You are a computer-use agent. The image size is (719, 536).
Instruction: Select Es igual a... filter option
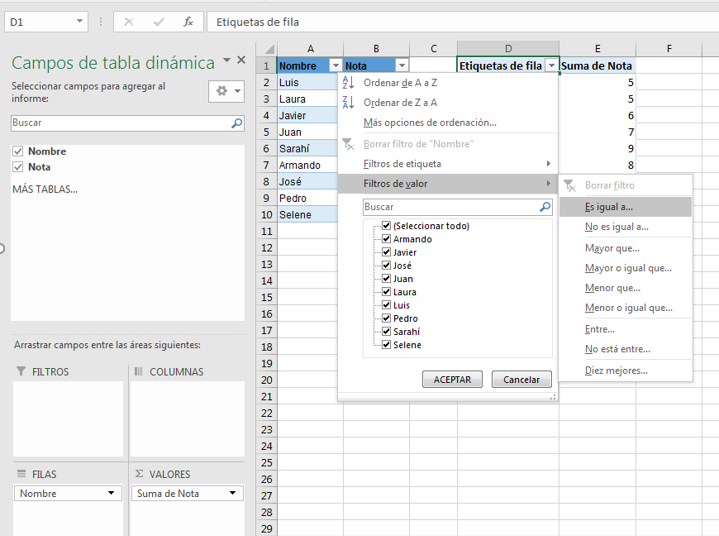625,207
